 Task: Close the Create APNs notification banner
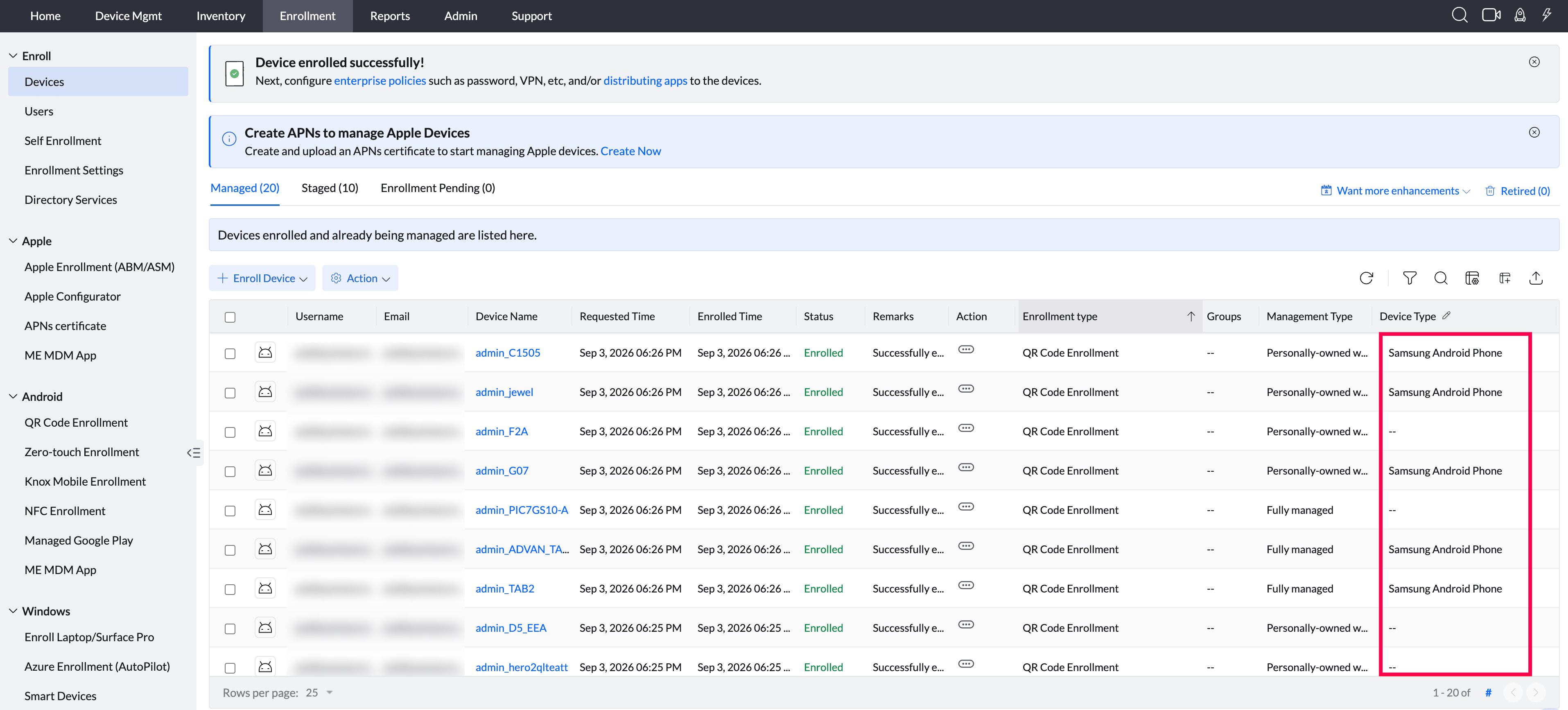click(1534, 132)
